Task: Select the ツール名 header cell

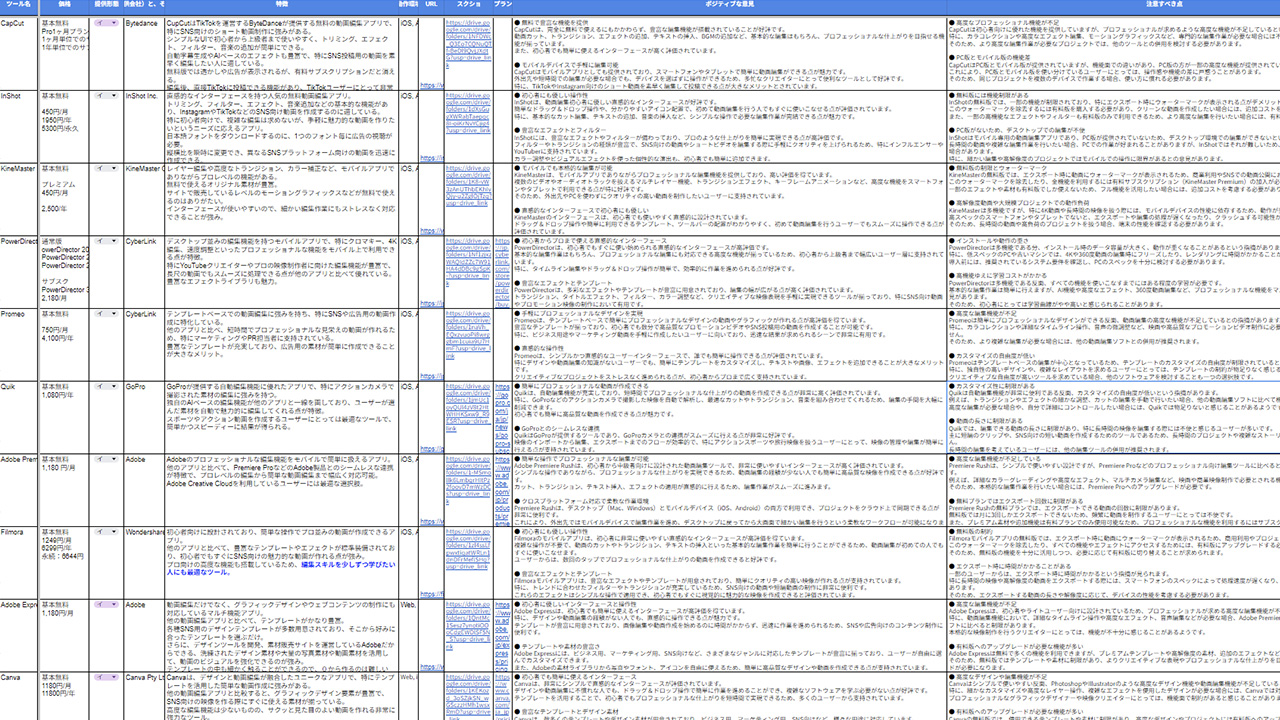Action: click(19, 6)
